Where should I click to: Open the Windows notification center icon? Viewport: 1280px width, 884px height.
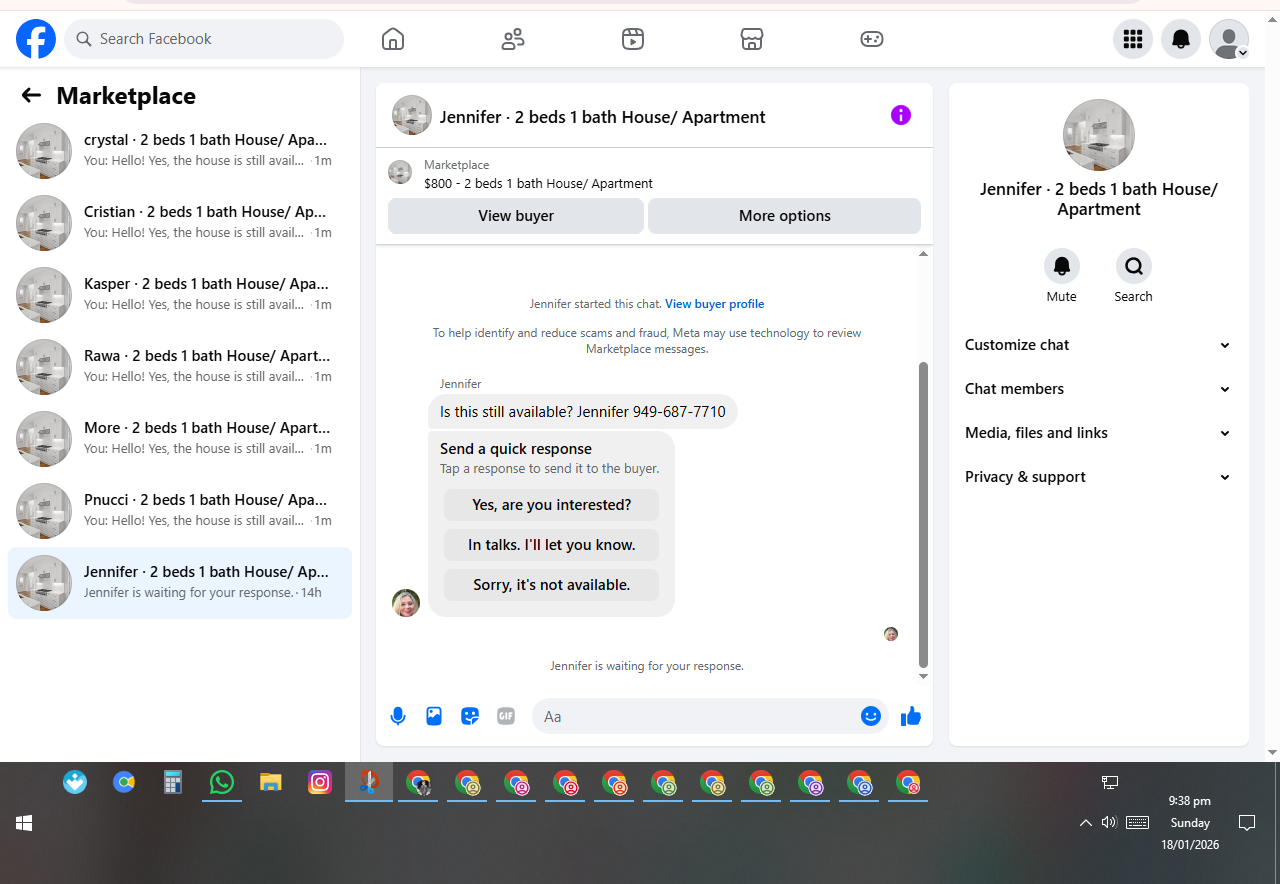[1247, 822]
